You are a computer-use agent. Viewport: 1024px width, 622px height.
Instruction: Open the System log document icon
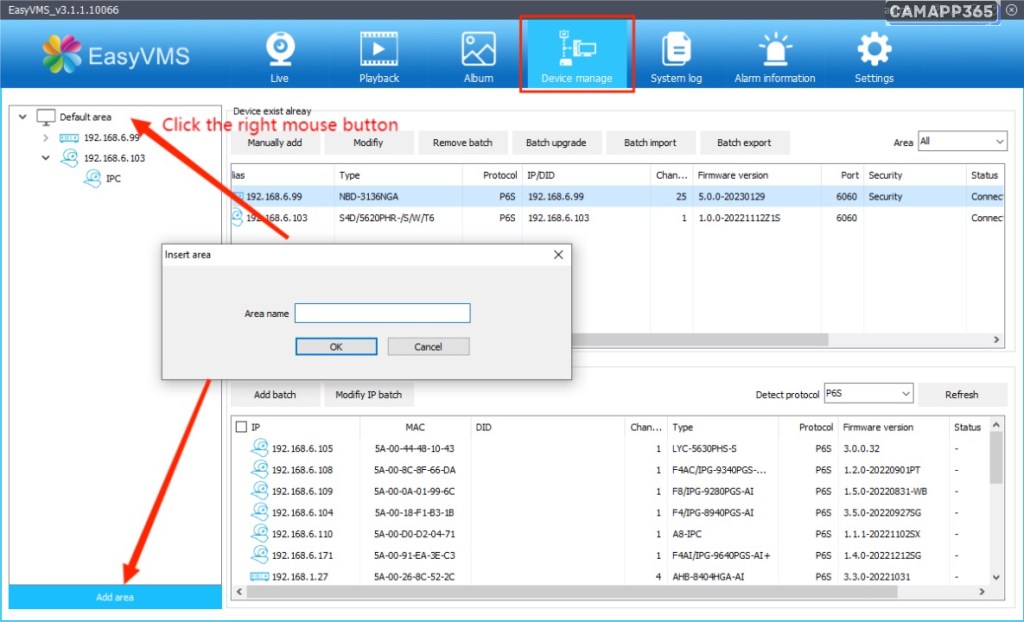(x=676, y=49)
